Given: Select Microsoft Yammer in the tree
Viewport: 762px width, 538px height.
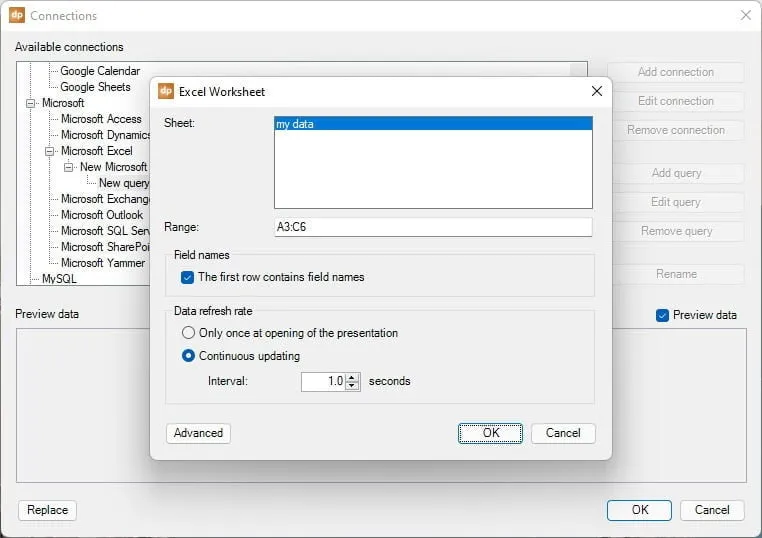Looking at the screenshot, I should pos(103,263).
